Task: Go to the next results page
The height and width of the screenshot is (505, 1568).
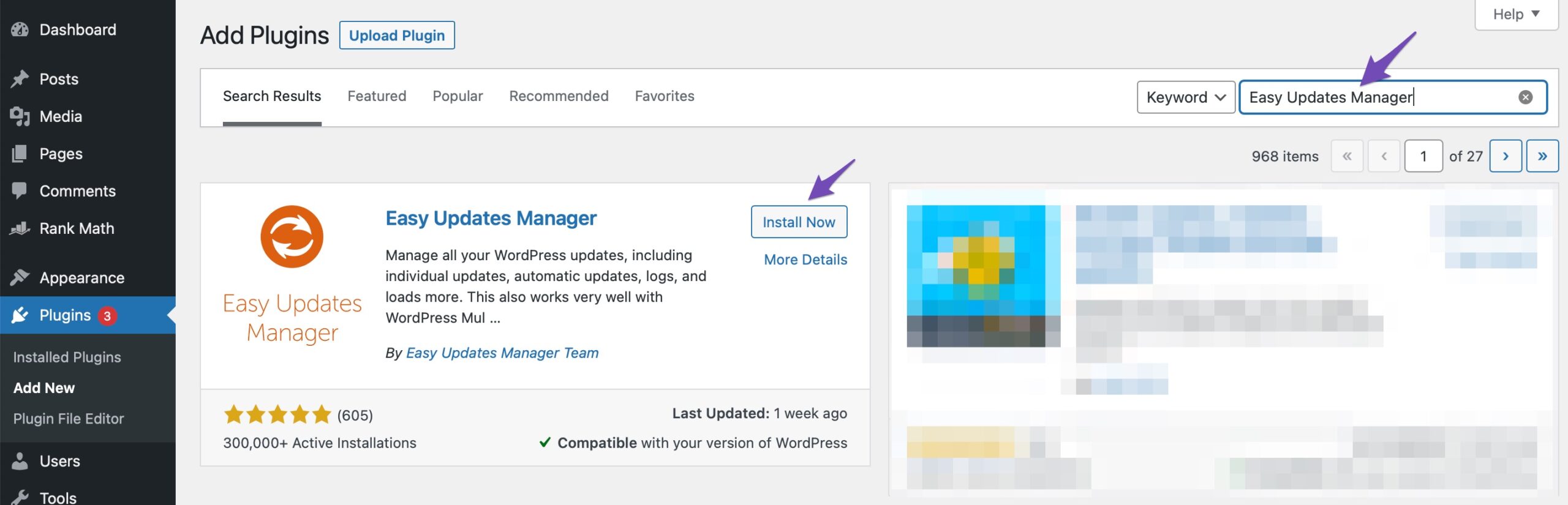Action: point(1506,156)
